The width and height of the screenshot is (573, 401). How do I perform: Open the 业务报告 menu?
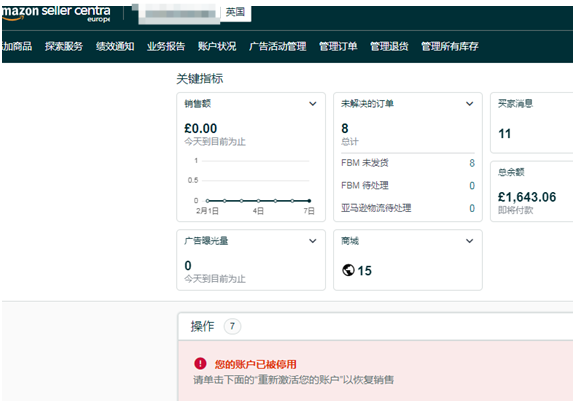point(166,46)
